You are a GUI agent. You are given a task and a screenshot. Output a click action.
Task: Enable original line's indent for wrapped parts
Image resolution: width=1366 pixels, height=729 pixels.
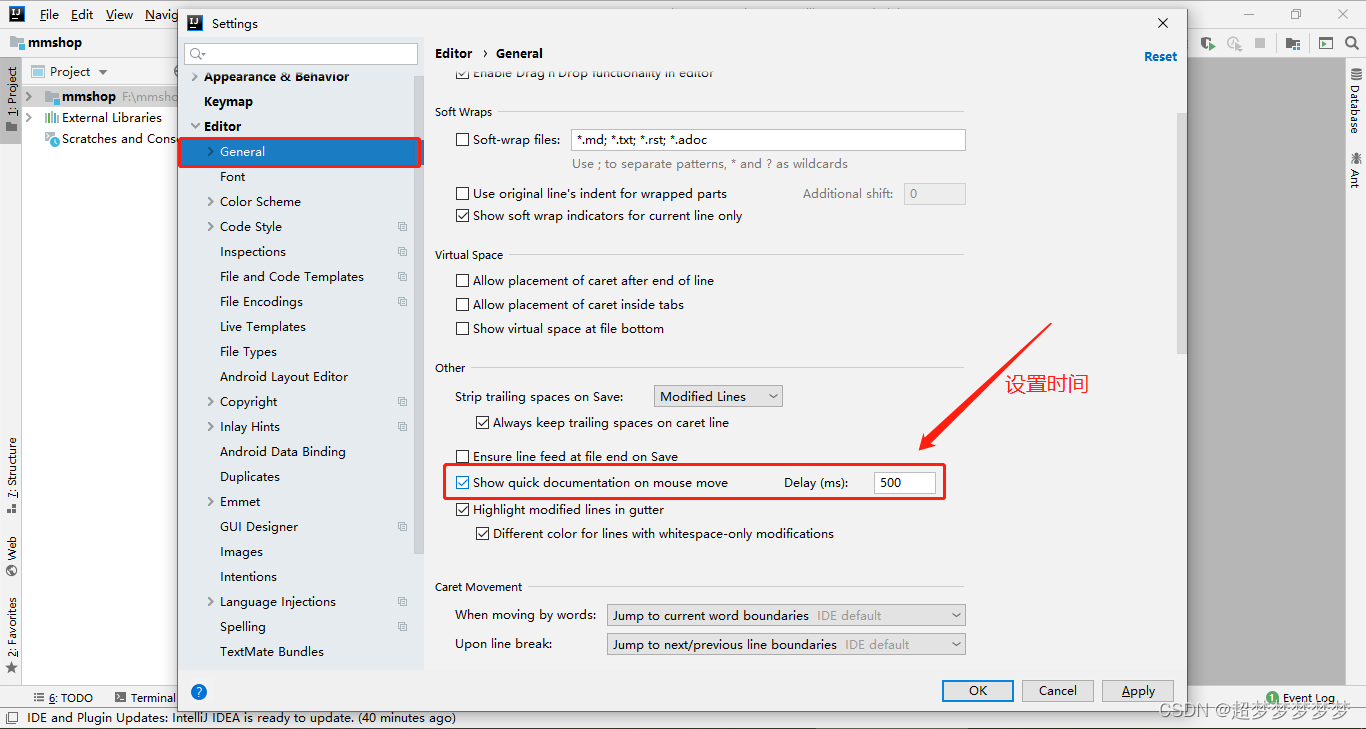click(x=462, y=194)
